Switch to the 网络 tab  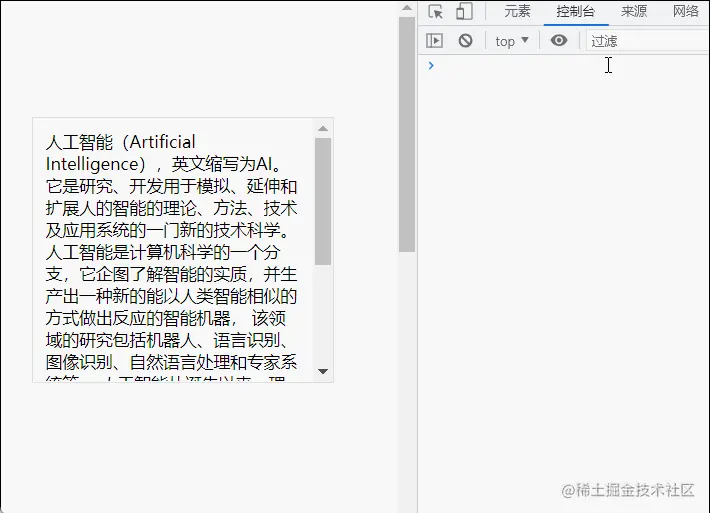[686, 11]
